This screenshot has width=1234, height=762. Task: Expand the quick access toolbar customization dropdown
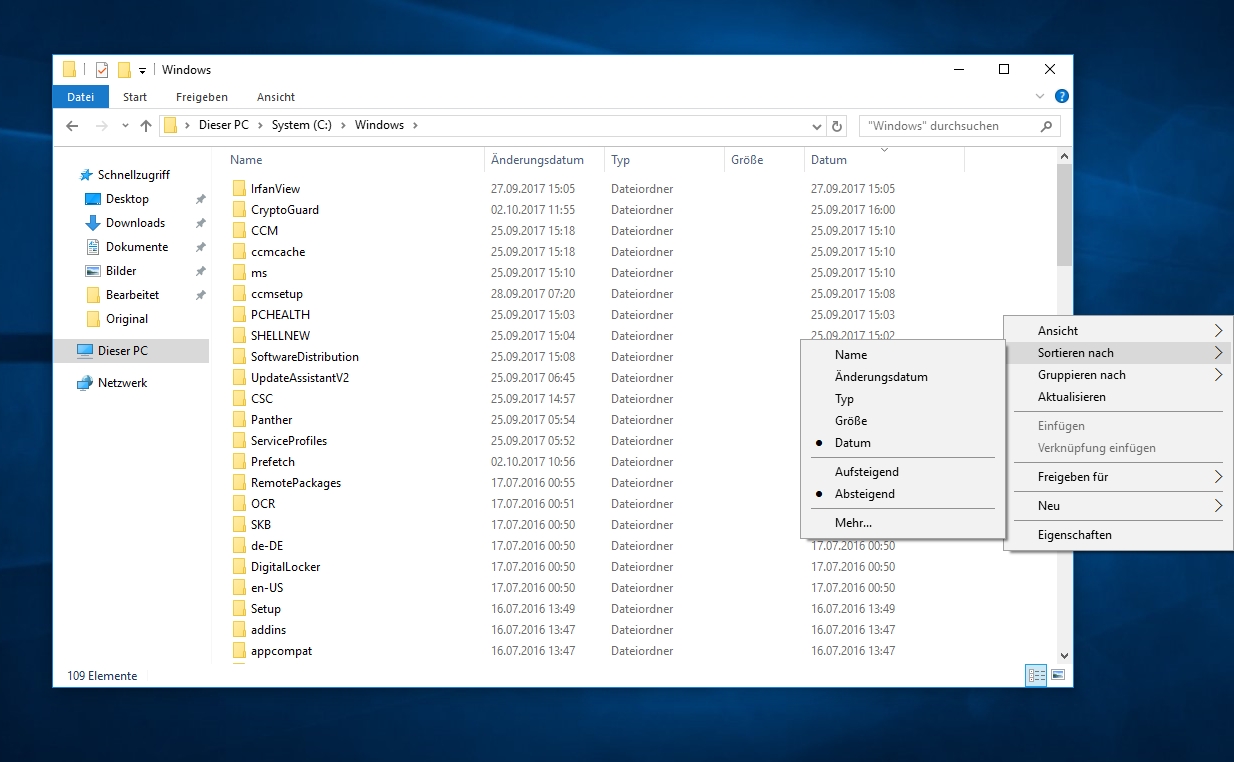[x=143, y=69]
